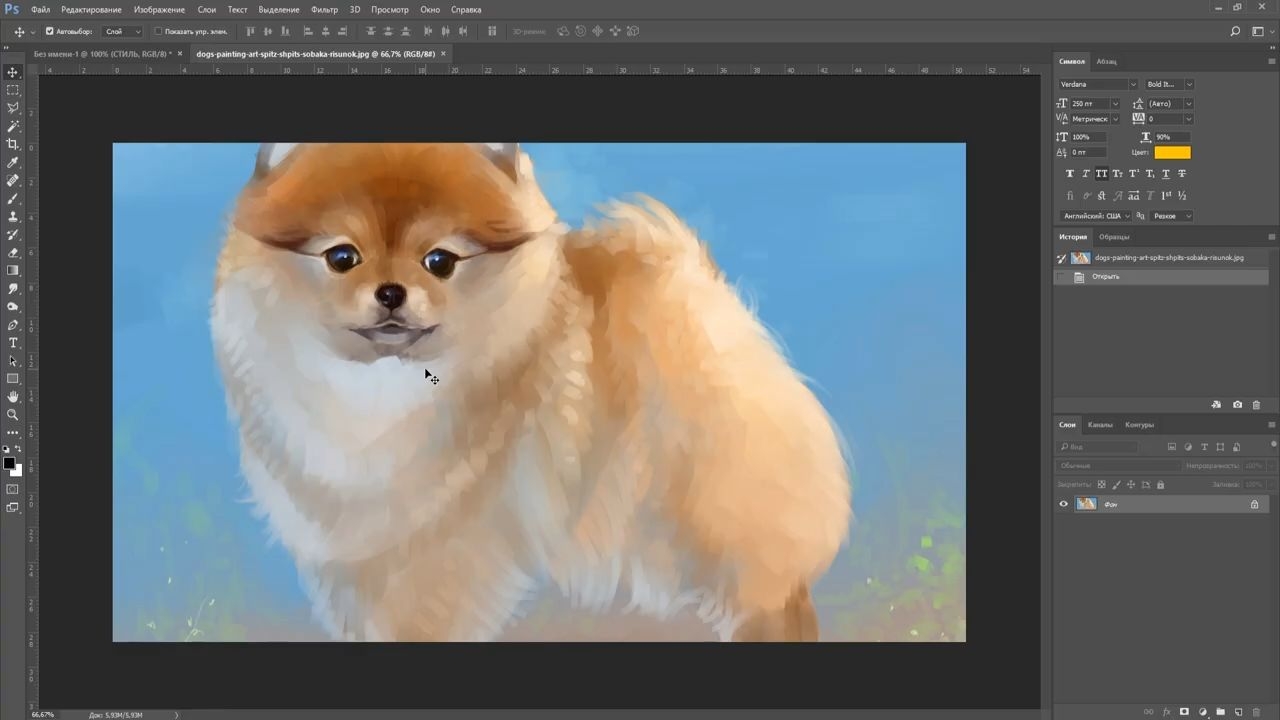Click the zoom level 66,67% field
The height and width of the screenshot is (720, 1280).
[43, 715]
